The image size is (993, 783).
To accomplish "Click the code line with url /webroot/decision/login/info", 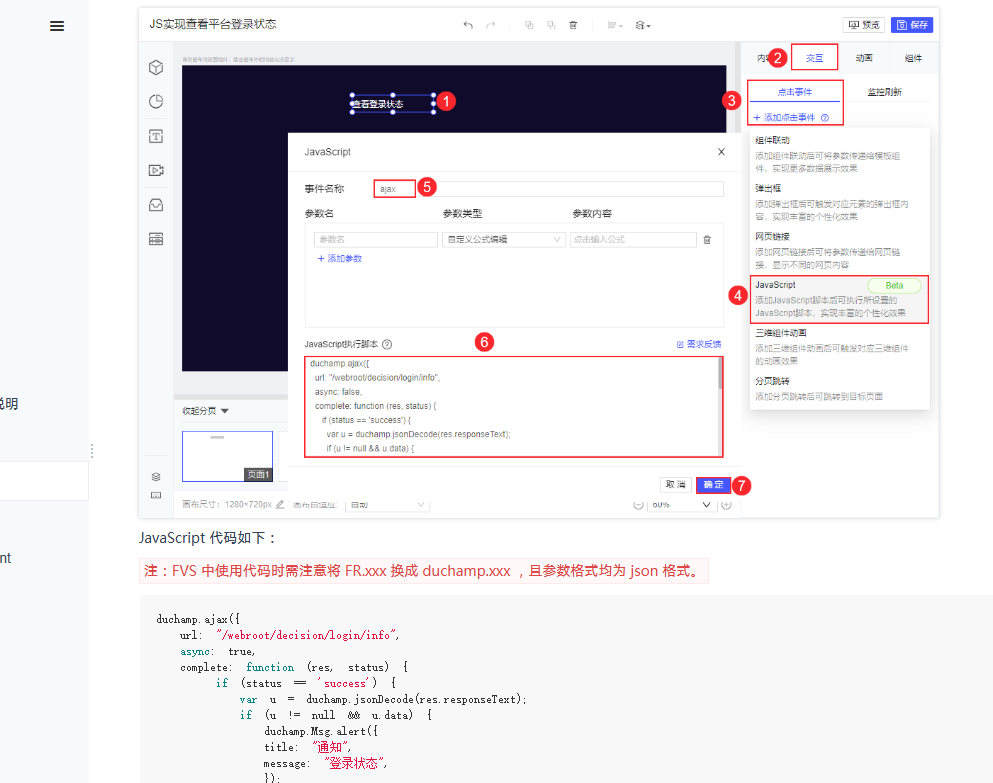I will pos(289,635).
